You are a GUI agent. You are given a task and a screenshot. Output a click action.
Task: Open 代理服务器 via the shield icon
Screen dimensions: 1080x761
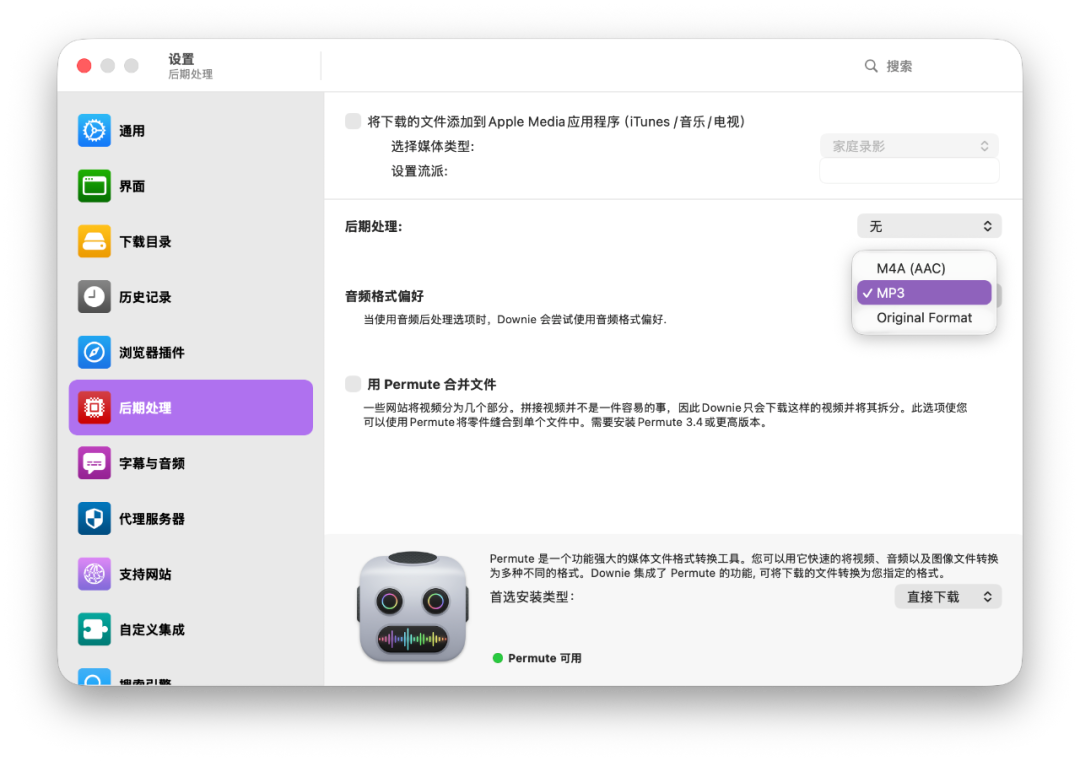coord(93,518)
